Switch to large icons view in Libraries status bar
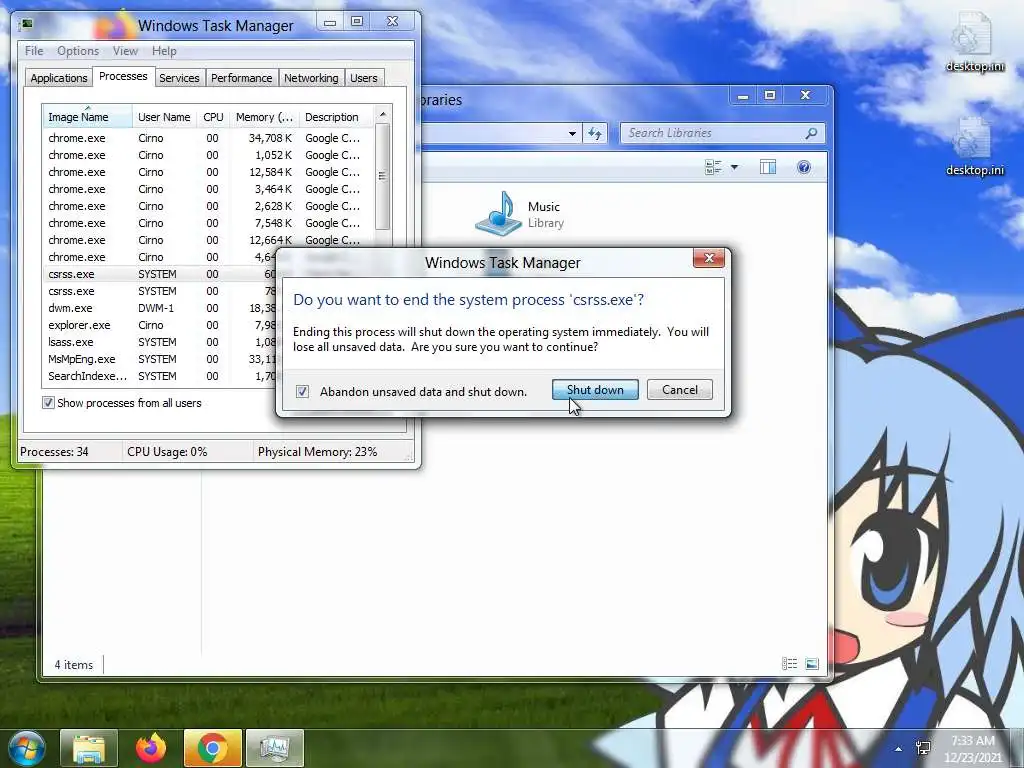 tap(812, 664)
